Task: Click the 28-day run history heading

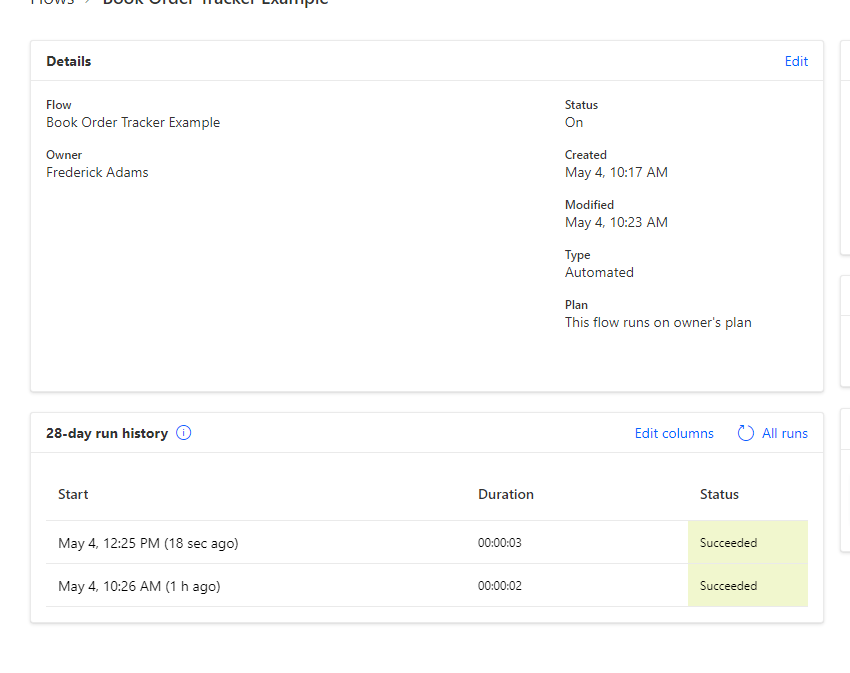Action: [x=107, y=433]
